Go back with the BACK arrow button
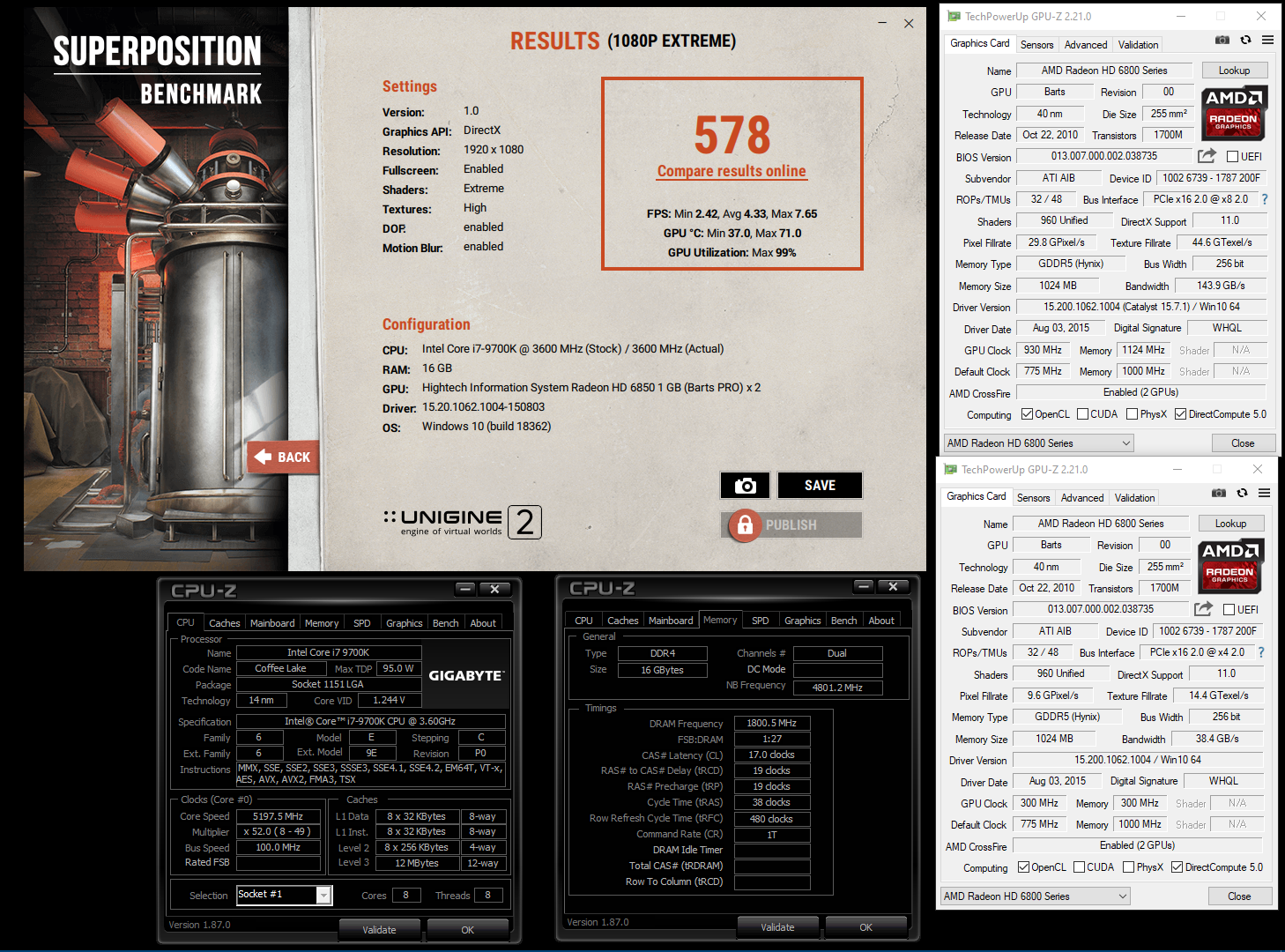 click(283, 457)
